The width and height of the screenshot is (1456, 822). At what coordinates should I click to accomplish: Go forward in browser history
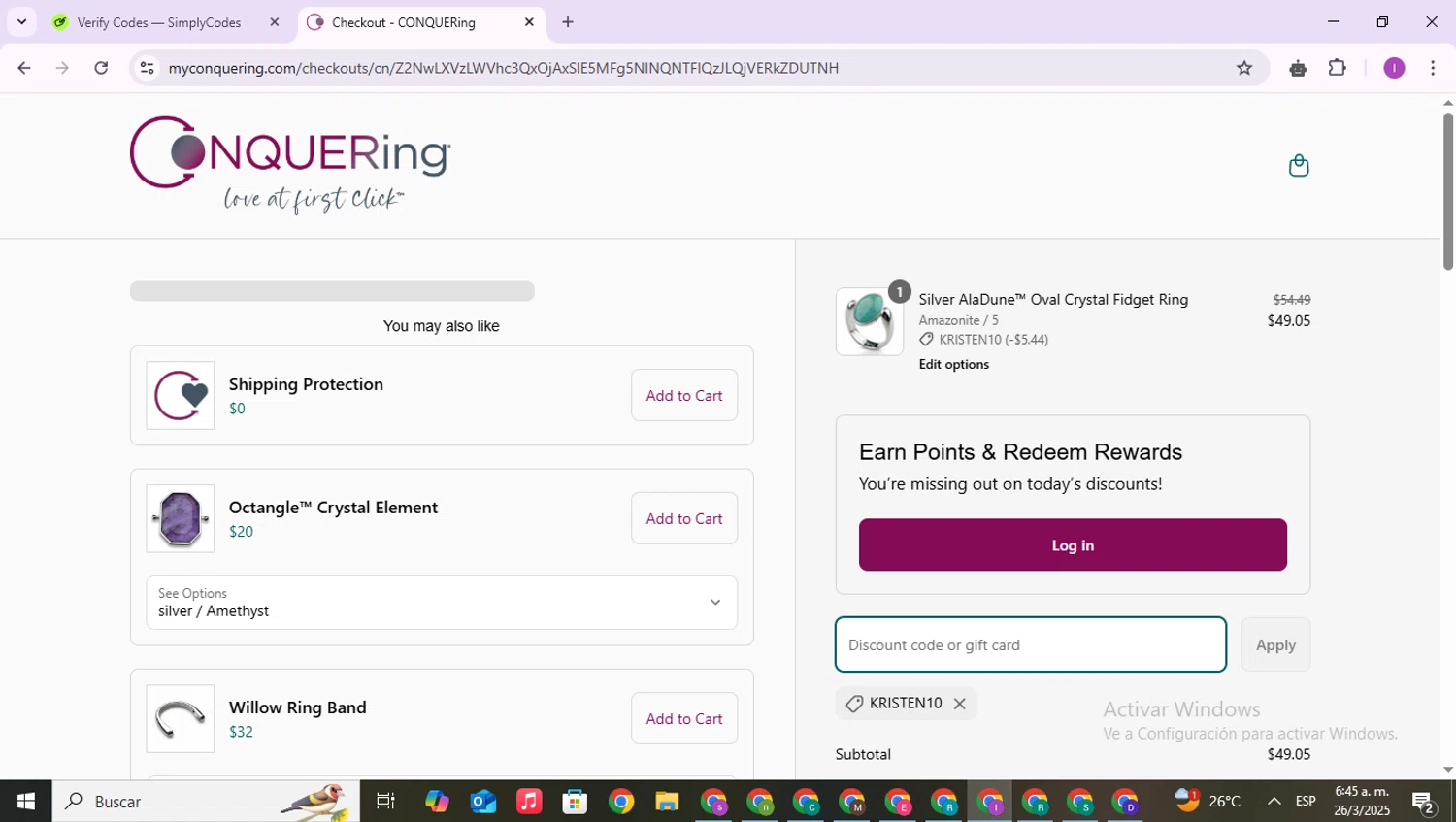(62, 68)
